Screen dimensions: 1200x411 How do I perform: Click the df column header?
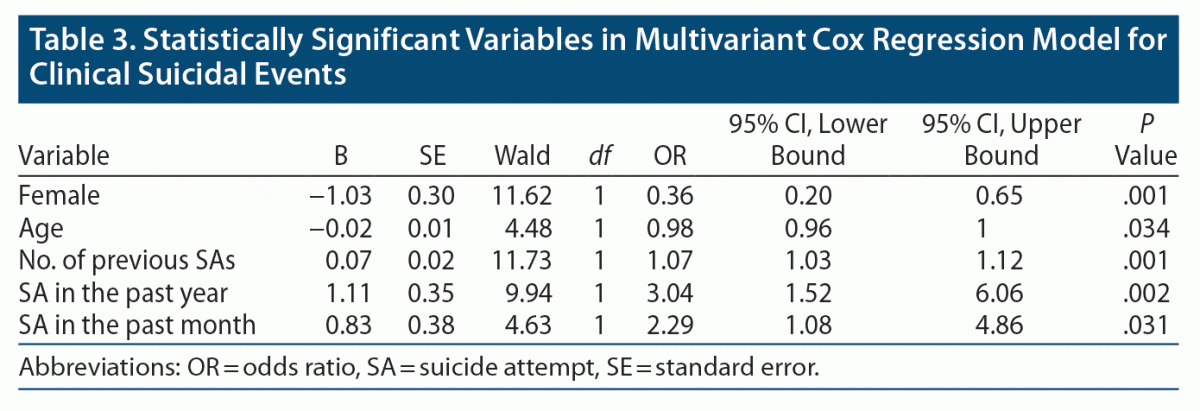600,156
